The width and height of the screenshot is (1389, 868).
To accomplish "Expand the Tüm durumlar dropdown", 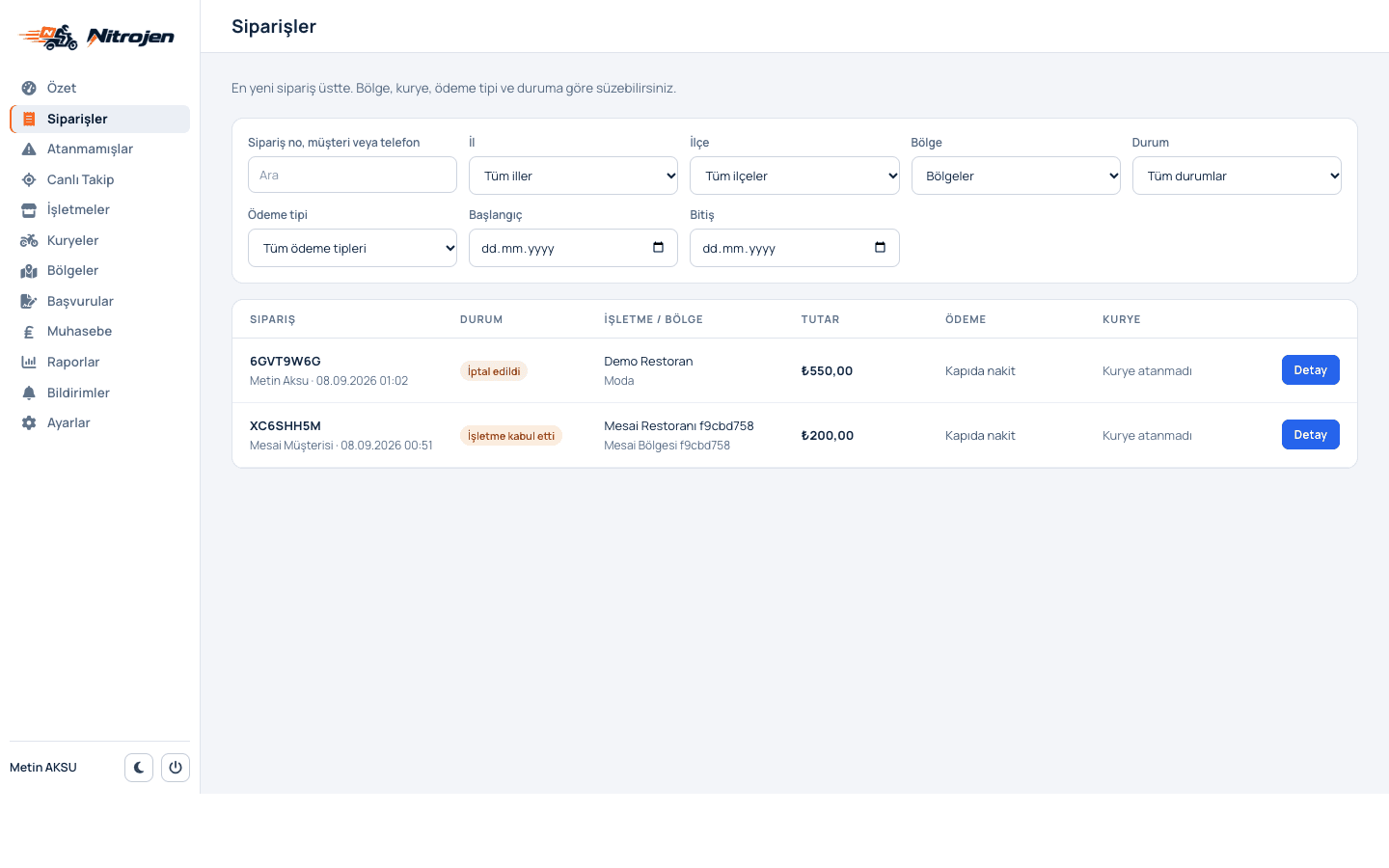I will [1237, 176].
